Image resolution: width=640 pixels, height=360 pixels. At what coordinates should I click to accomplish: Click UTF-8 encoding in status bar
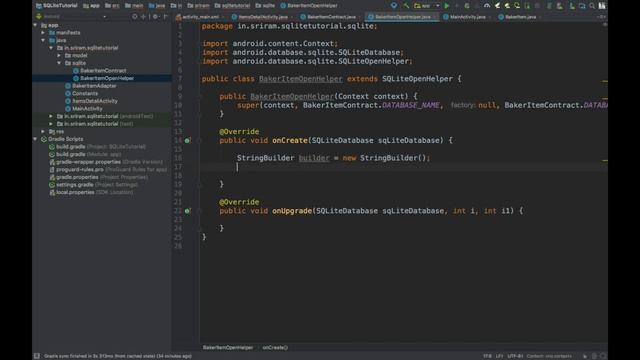coord(515,356)
